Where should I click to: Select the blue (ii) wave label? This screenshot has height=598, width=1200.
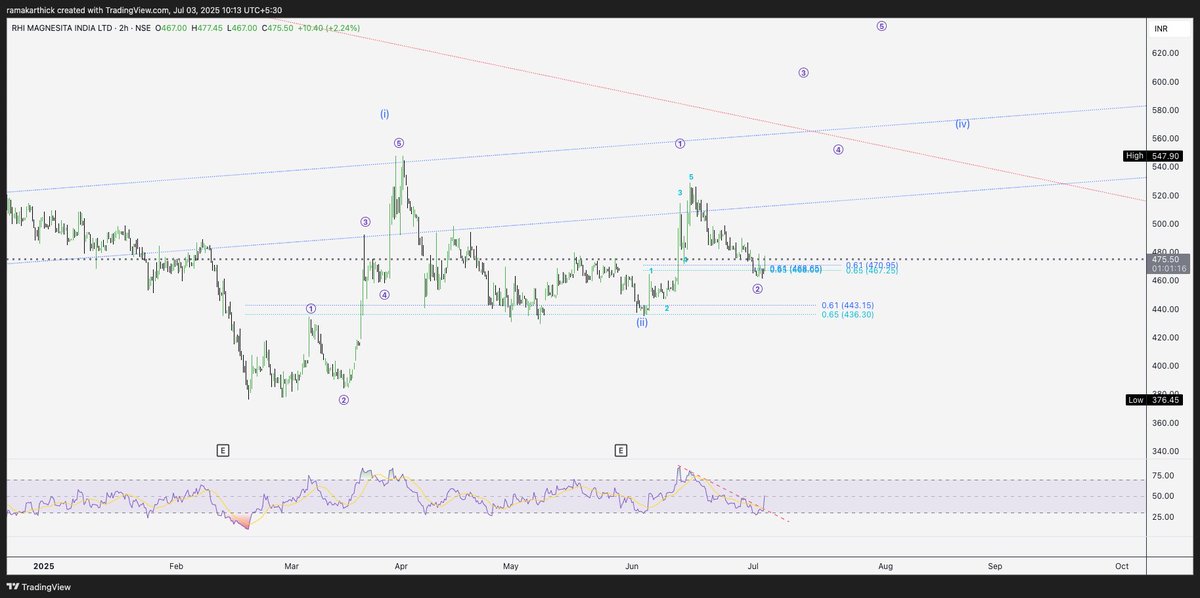(642, 322)
